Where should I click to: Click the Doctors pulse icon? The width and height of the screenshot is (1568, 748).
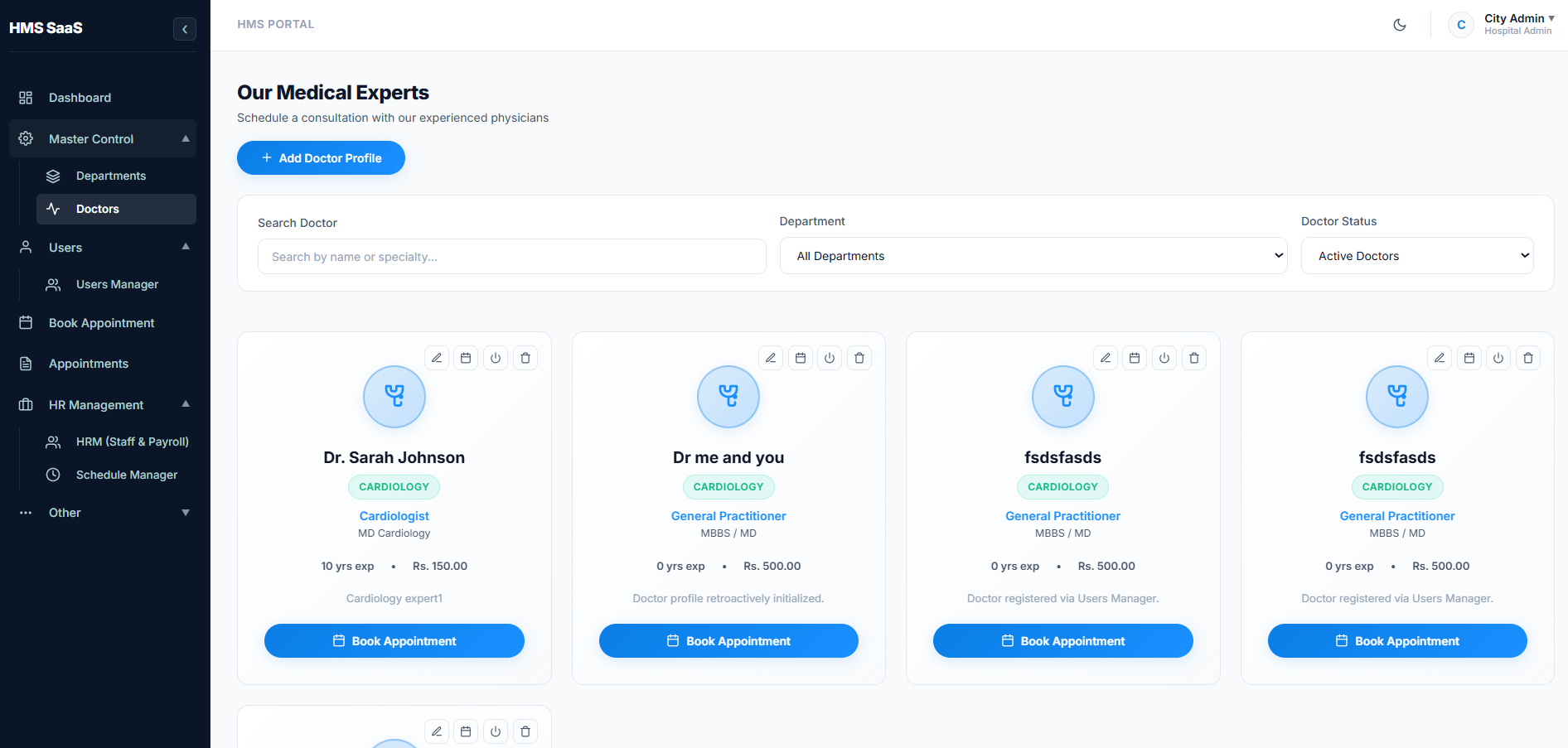click(53, 209)
